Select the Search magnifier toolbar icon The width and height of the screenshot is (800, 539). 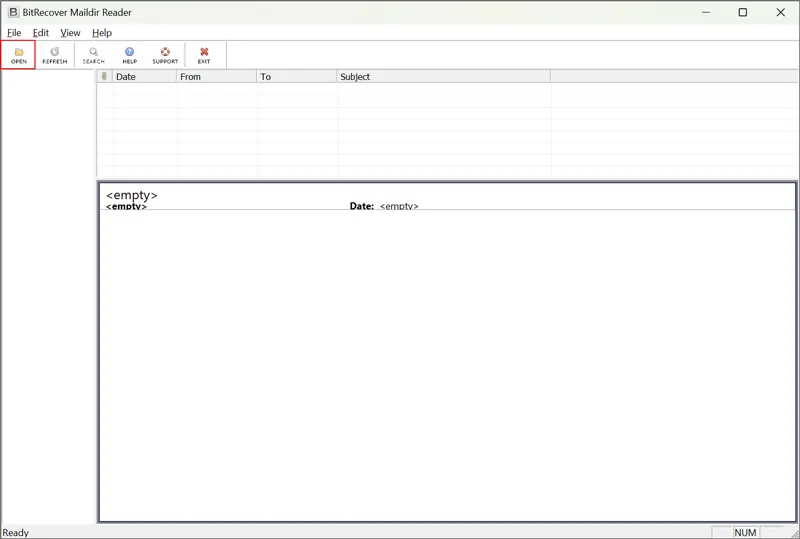pyautogui.click(x=93, y=54)
